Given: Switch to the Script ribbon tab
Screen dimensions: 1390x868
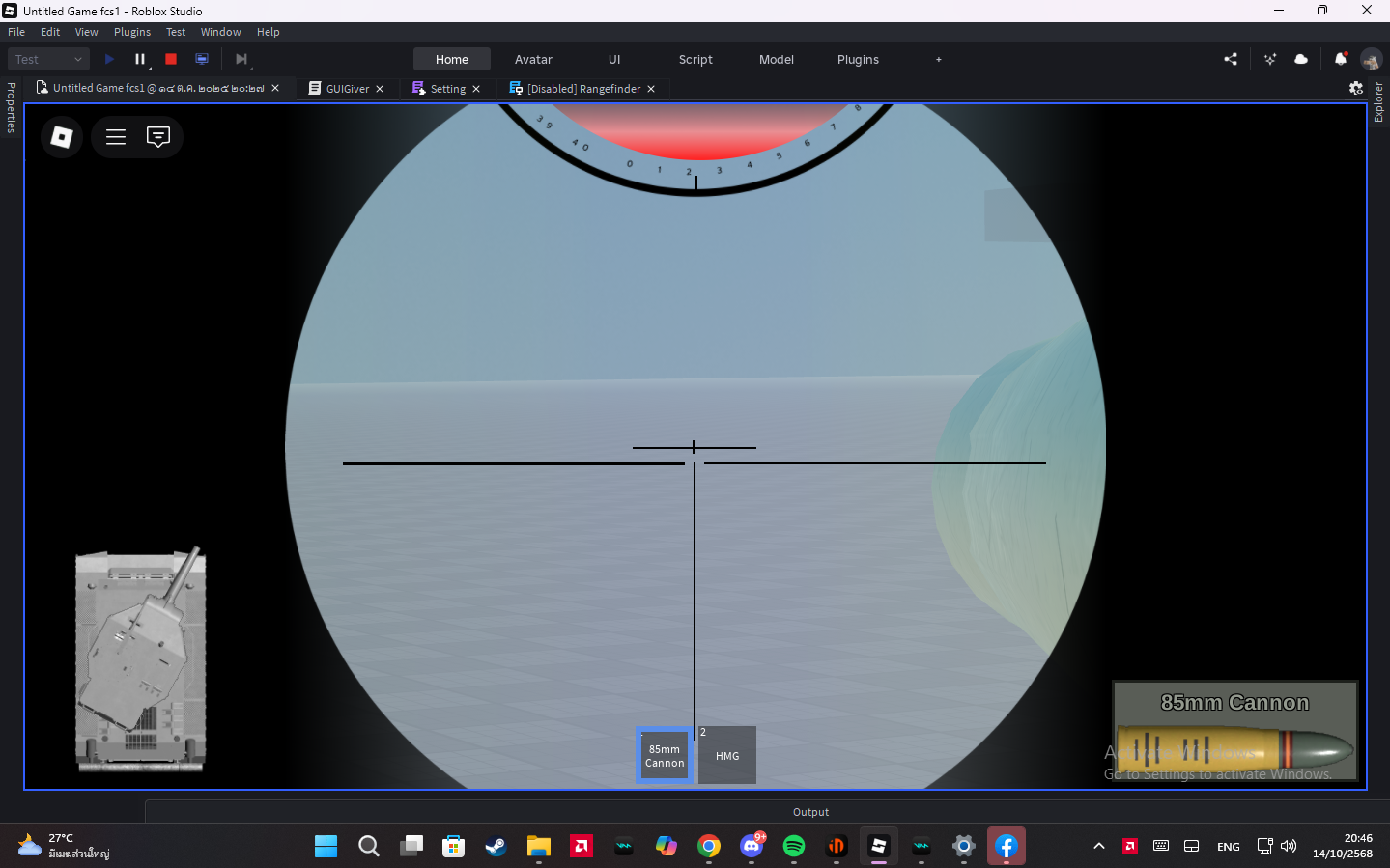Looking at the screenshot, I should point(695,59).
